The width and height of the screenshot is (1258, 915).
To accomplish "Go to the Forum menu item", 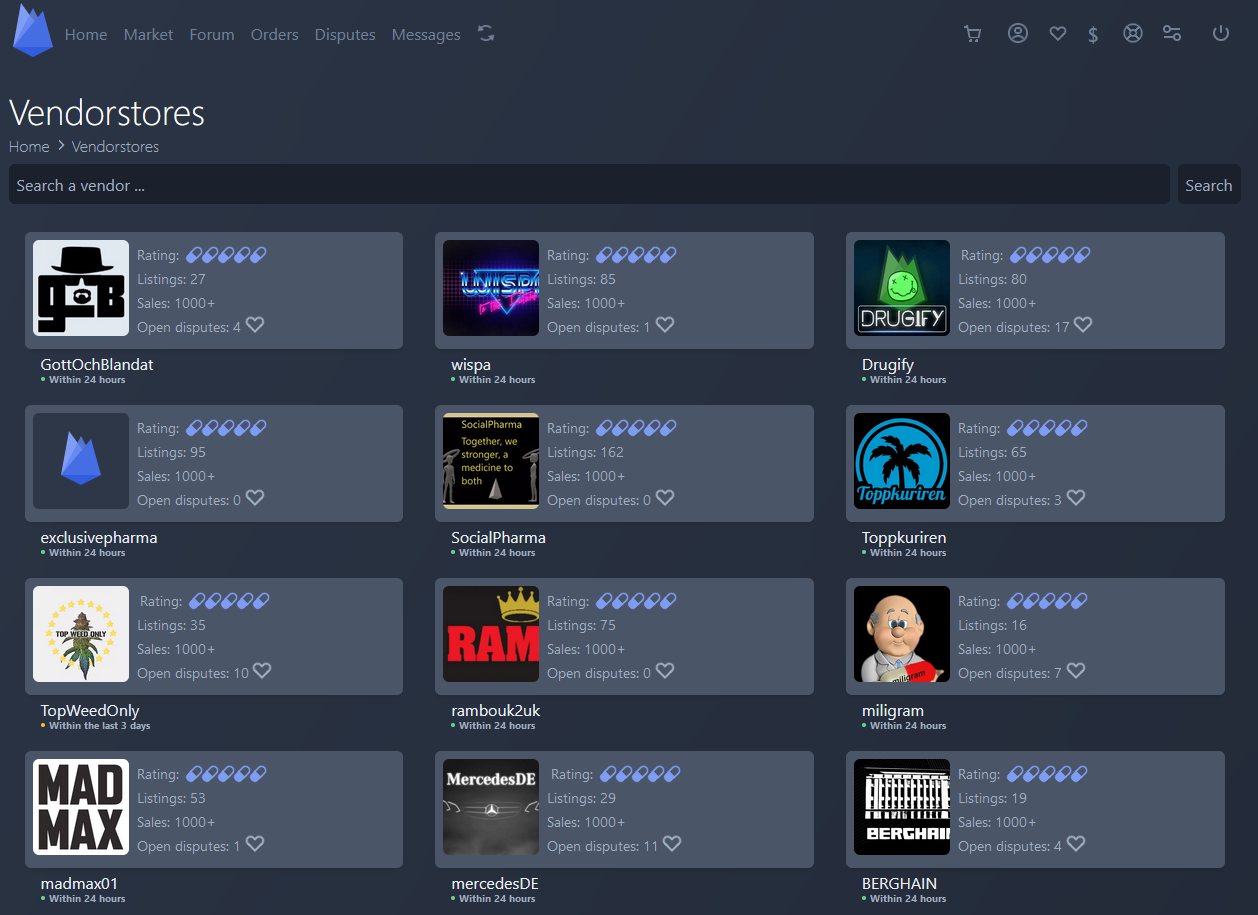I will [212, 35].
